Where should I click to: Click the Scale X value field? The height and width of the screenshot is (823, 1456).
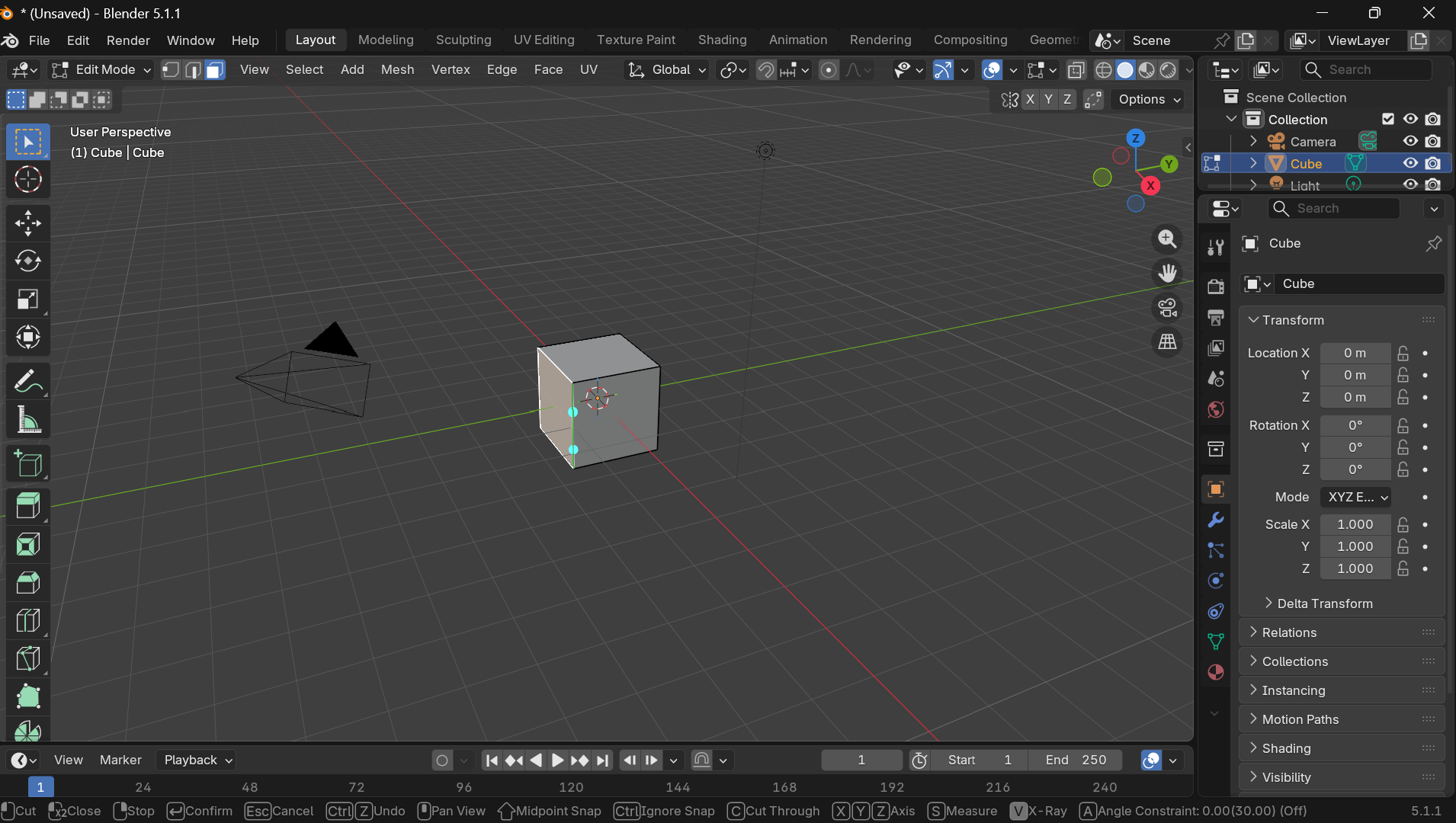(1355, 524)
